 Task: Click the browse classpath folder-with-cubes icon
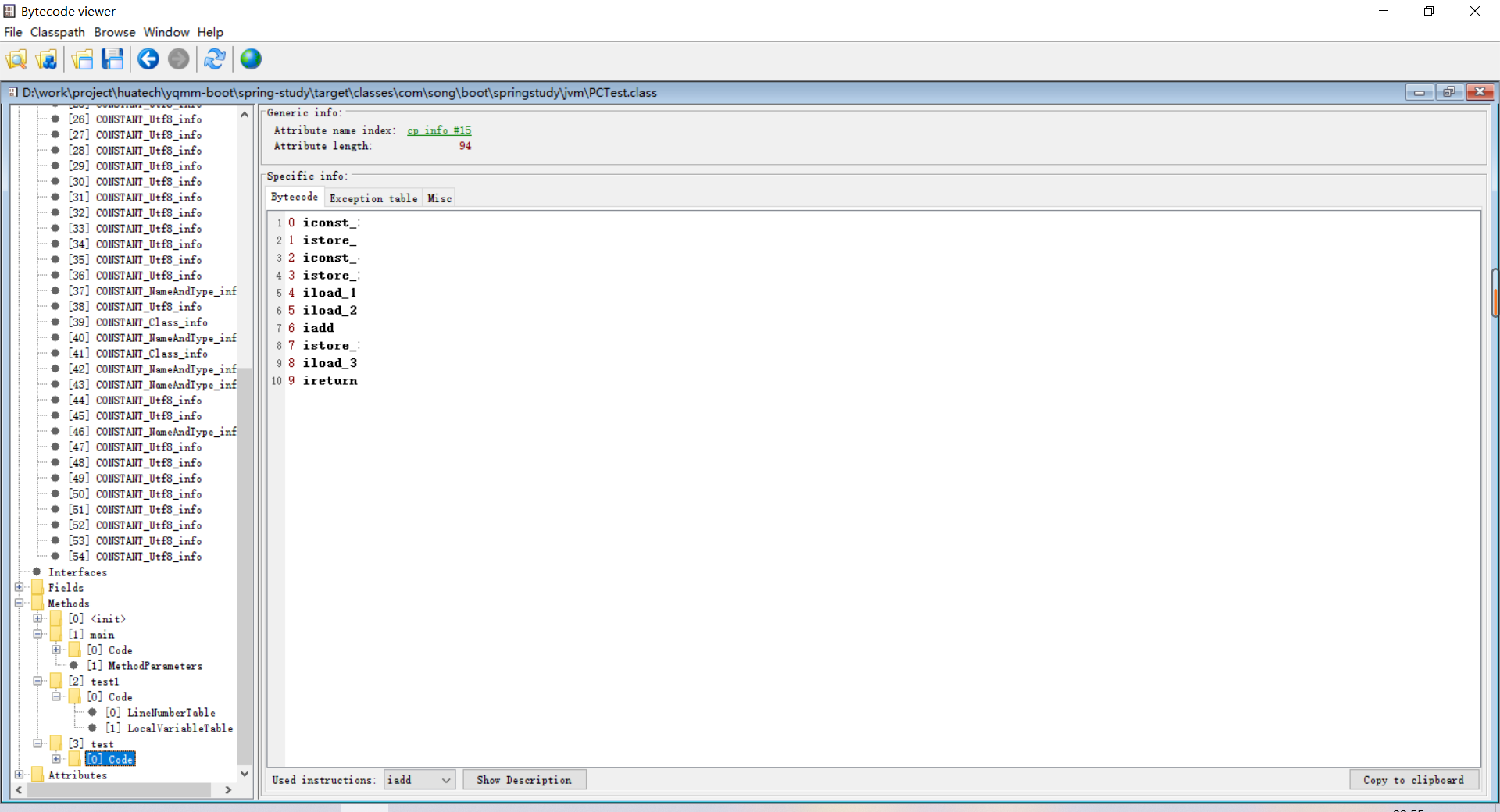pos(46,59)
